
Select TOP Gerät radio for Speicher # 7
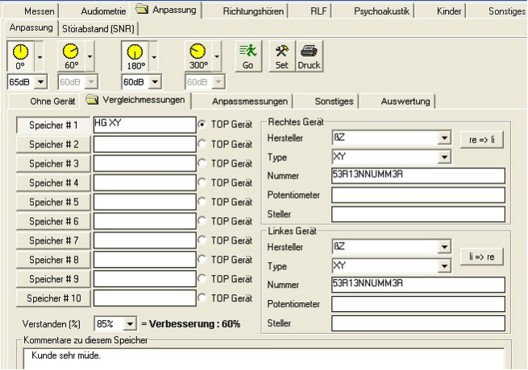(202, 240)
